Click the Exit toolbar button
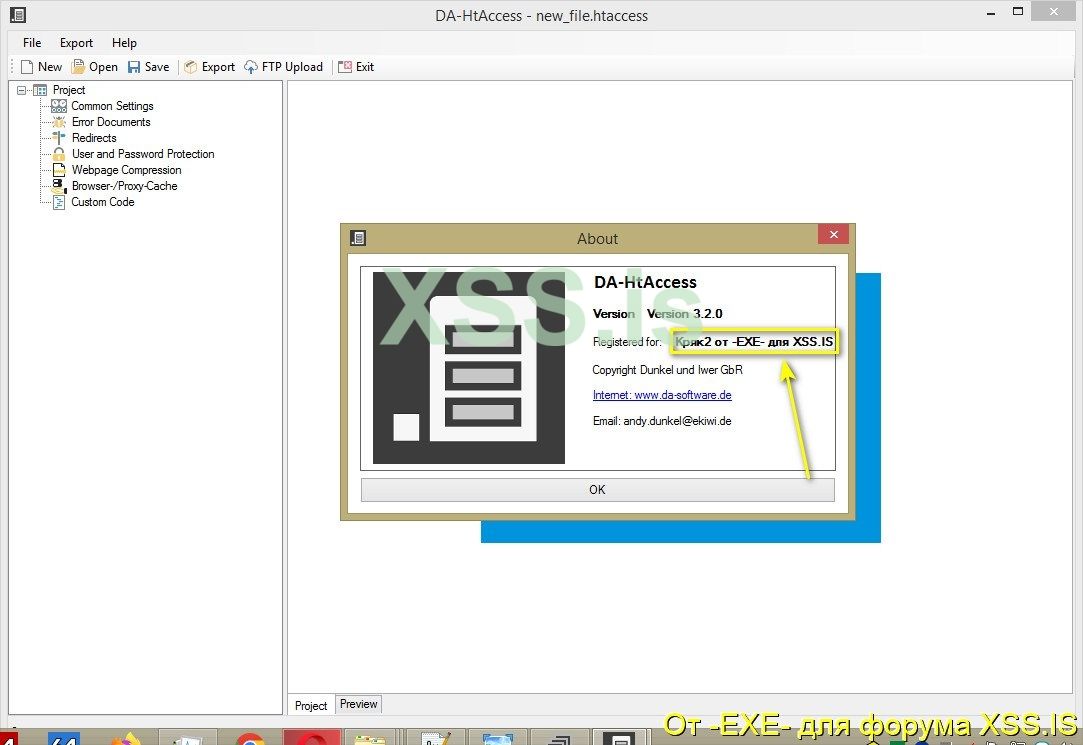This screenshot has width=1083, height=745. click(356, 67)
